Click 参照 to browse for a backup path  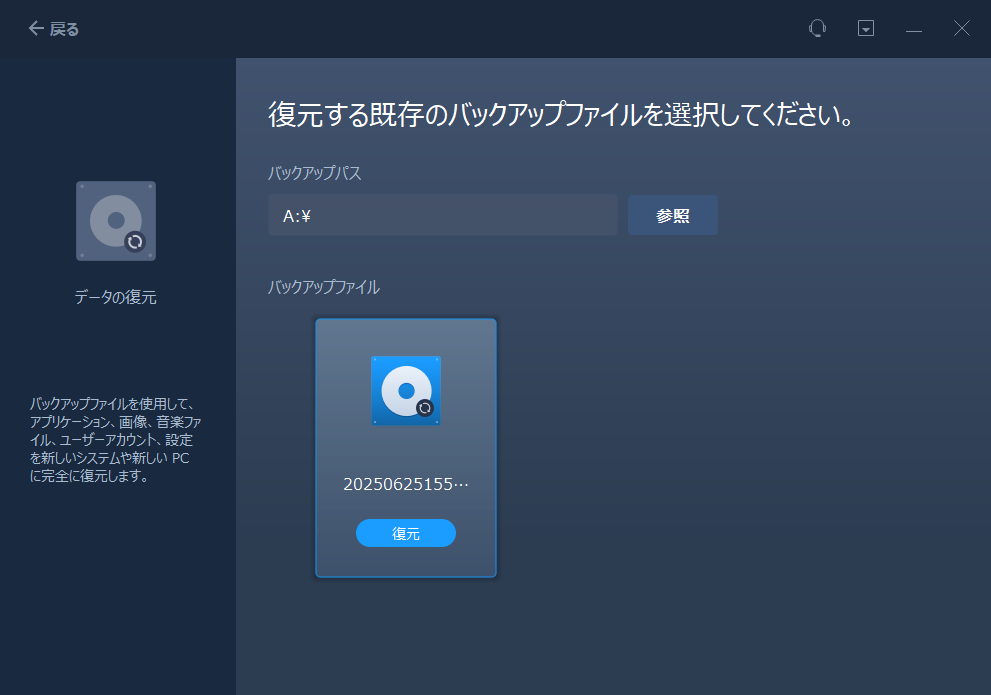click(x=672, y=215)
